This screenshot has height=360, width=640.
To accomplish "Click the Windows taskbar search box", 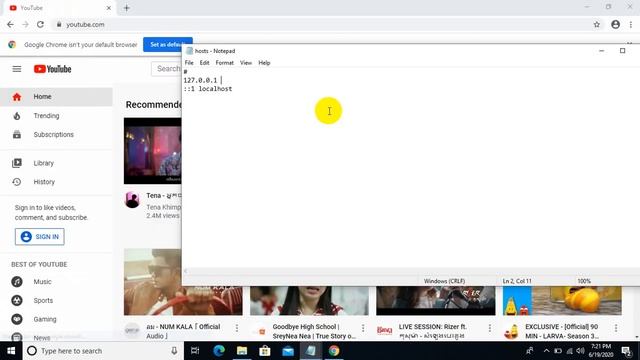I will click(102, 351).
